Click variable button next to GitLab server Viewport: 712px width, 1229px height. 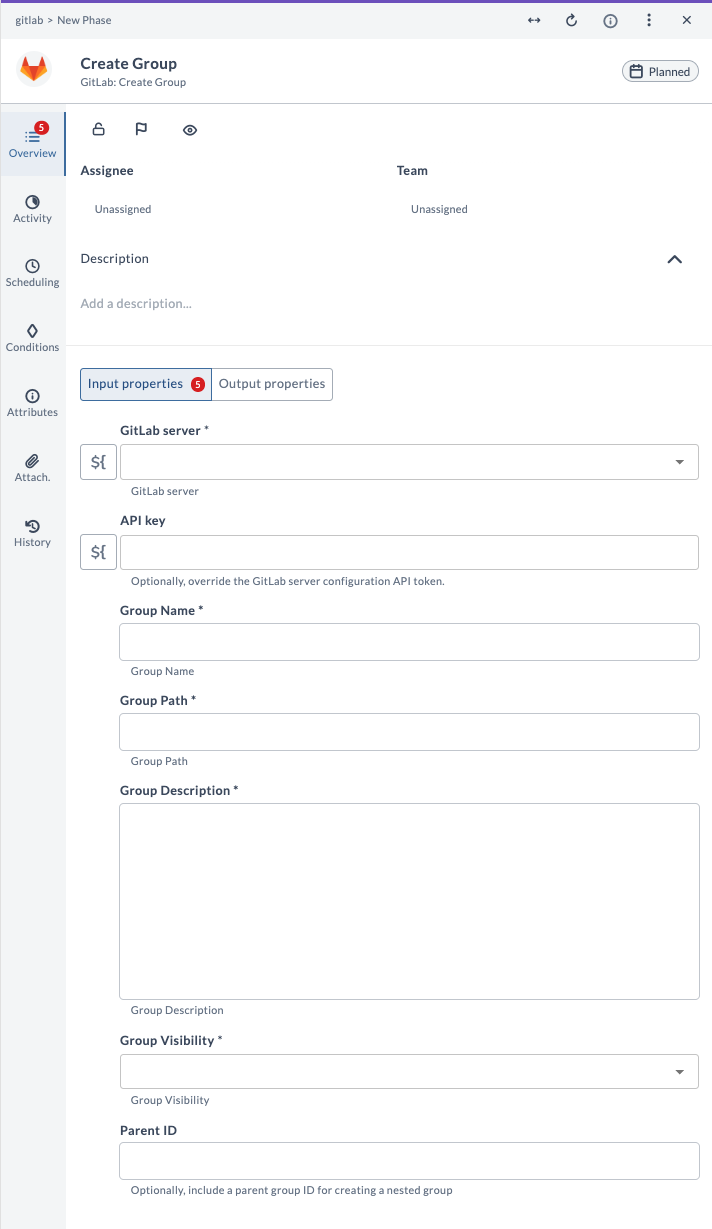[98, 462]
